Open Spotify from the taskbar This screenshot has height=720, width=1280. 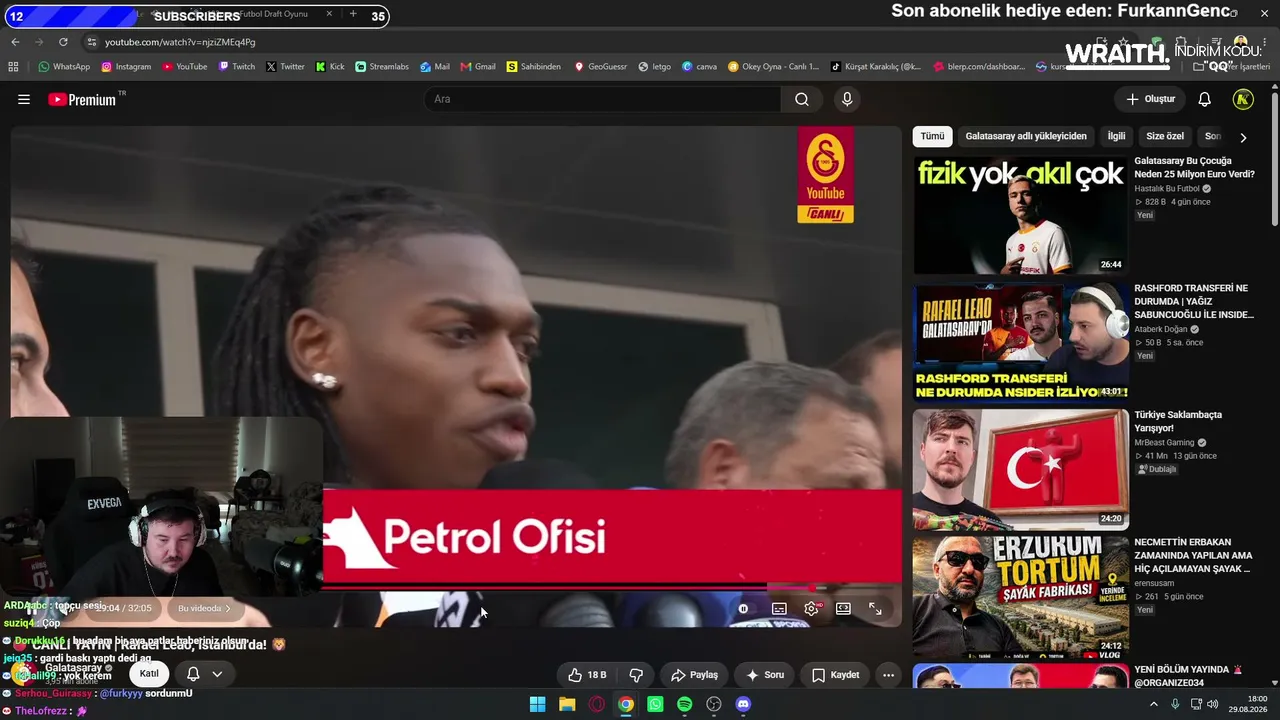point(684,704)
